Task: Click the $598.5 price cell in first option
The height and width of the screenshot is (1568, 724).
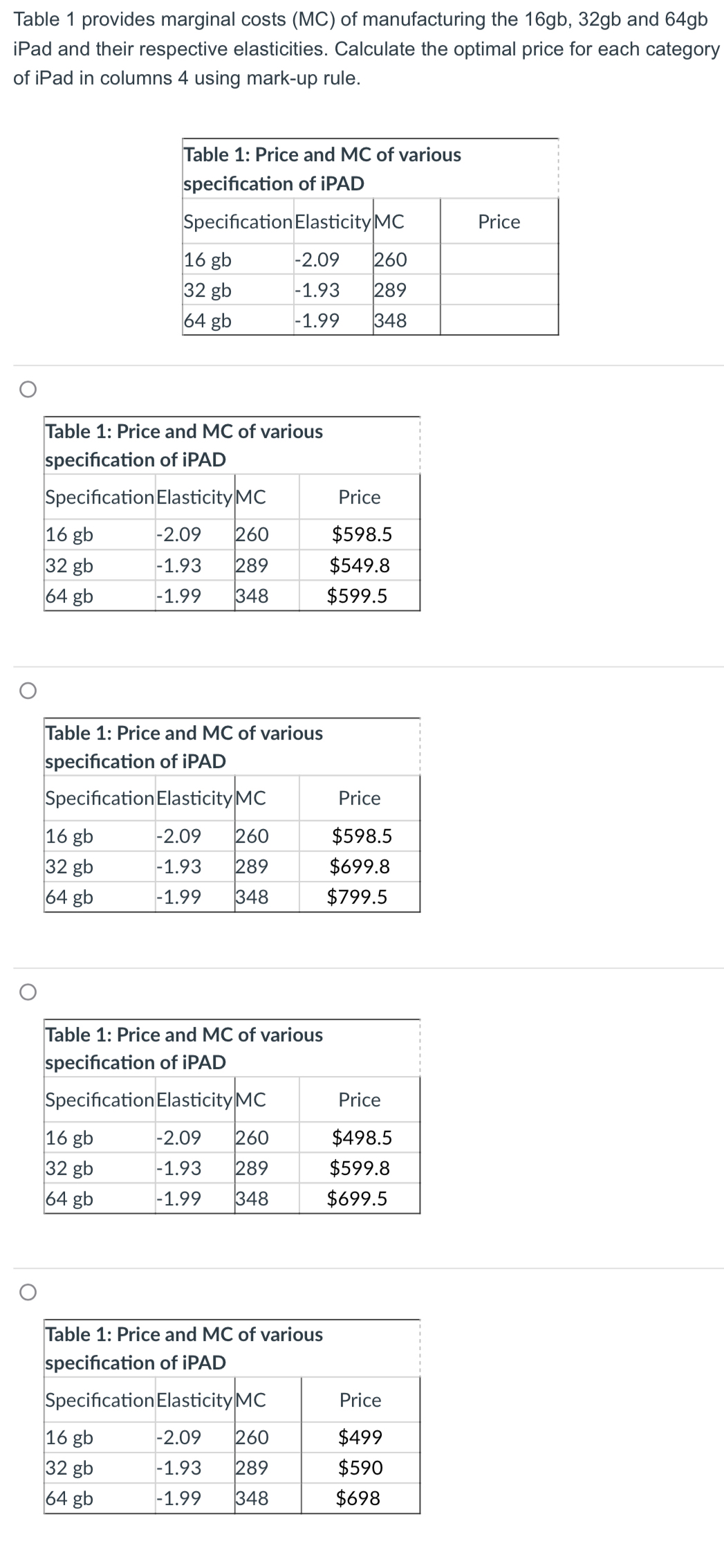Action: click(362, 534)
